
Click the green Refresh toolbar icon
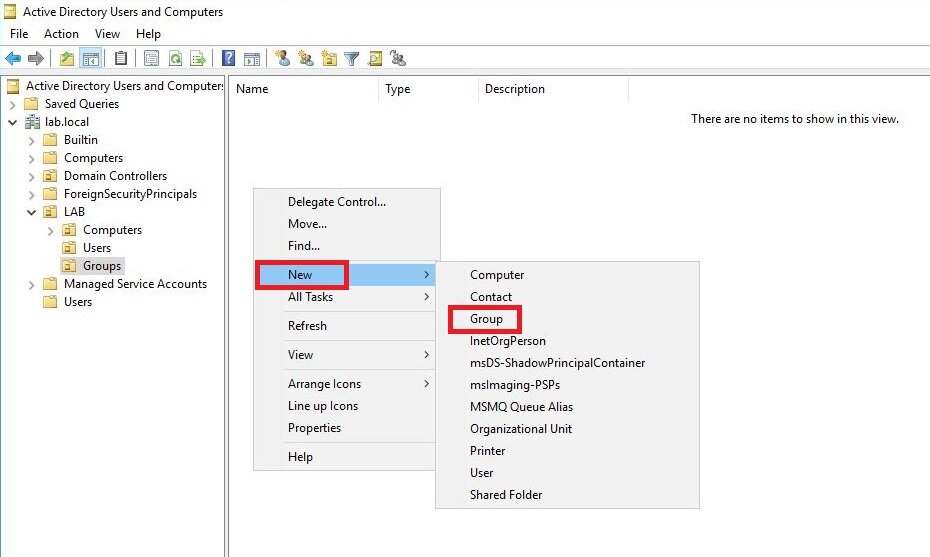[x=175, y=58]
